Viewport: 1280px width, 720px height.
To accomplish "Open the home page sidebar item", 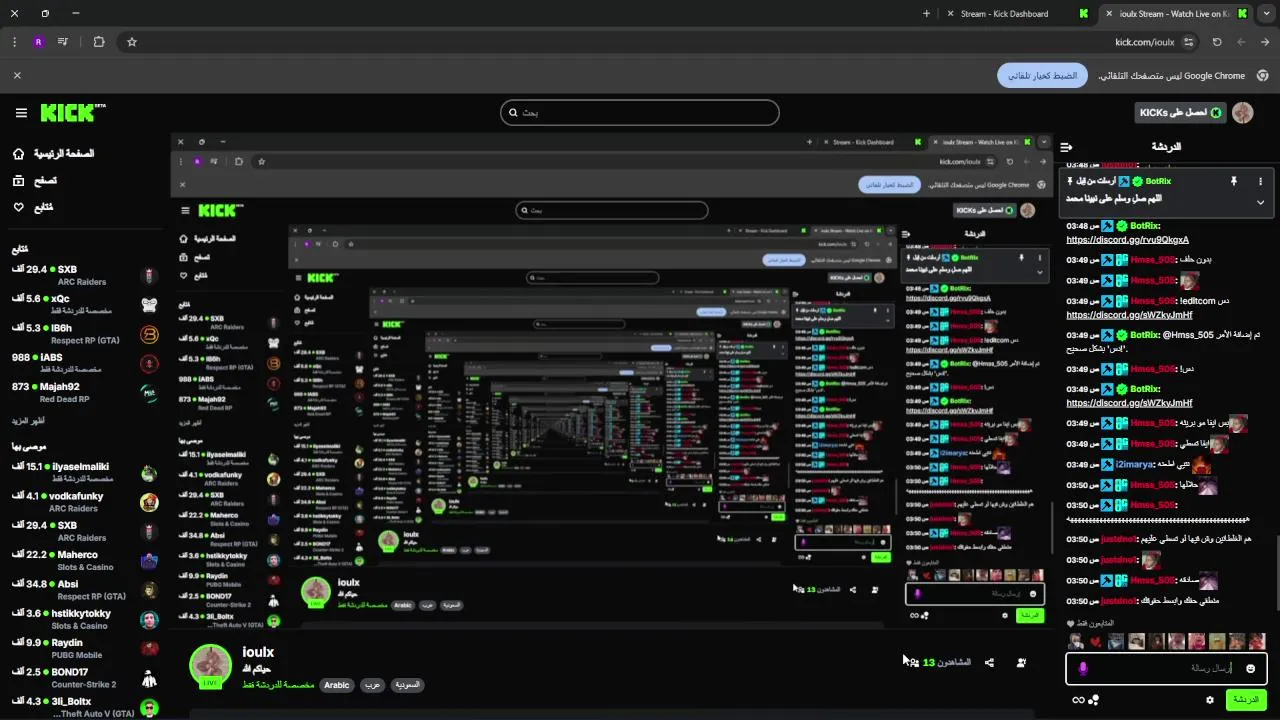I will point(54,153).
